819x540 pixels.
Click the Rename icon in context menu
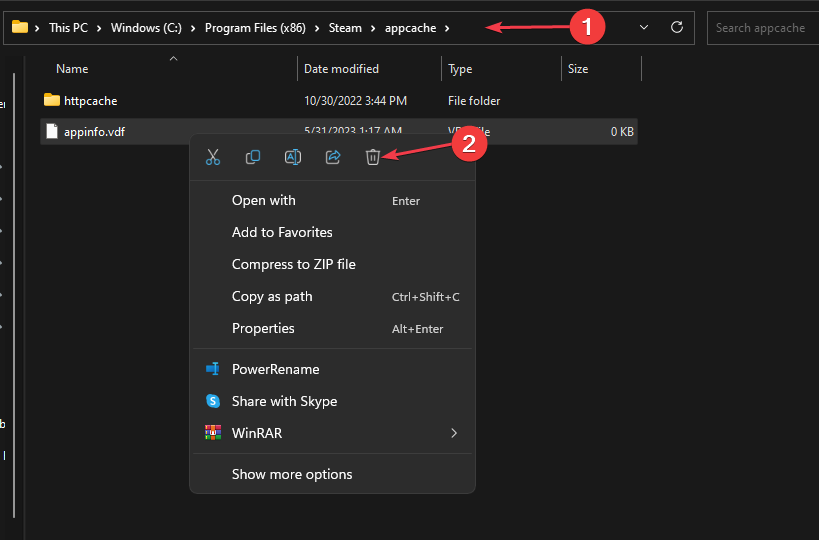point(292,157)
